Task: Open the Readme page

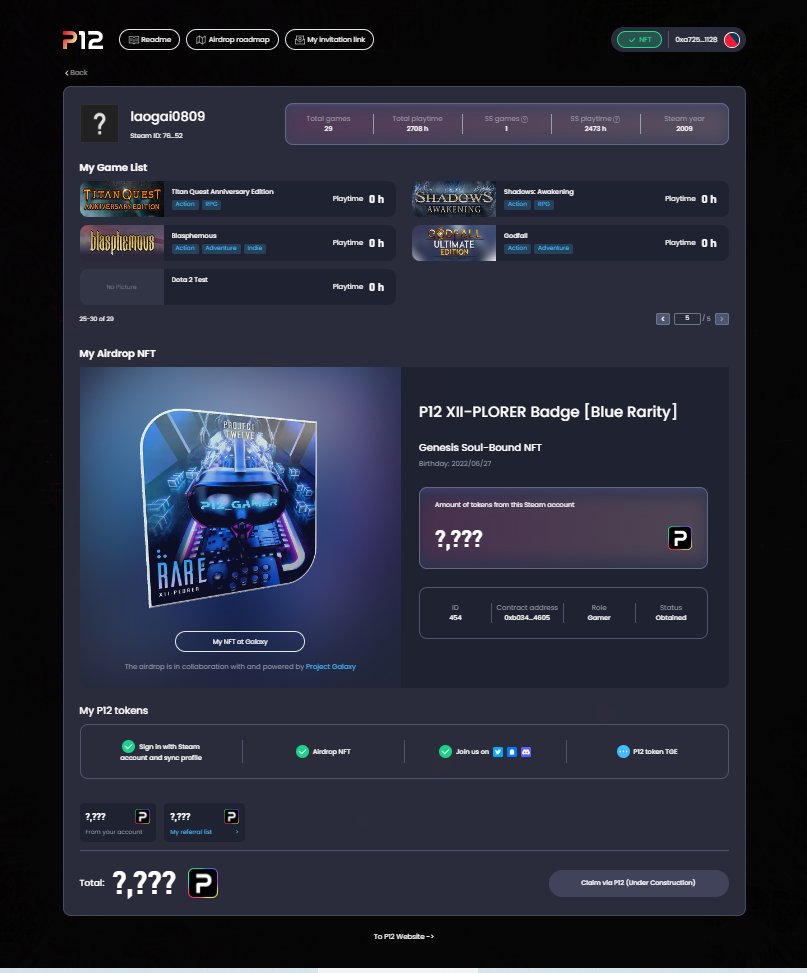Action: click(x=149, y=40)
